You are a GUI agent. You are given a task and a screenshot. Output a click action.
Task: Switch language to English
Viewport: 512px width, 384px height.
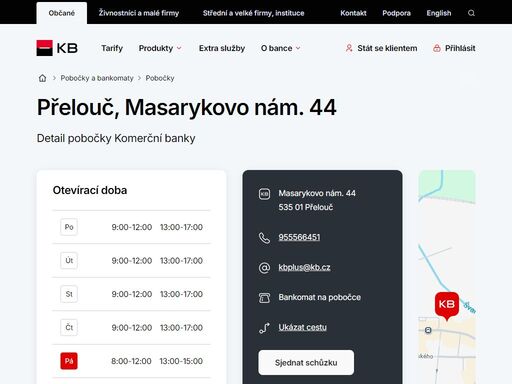click(x=439, y=13)
